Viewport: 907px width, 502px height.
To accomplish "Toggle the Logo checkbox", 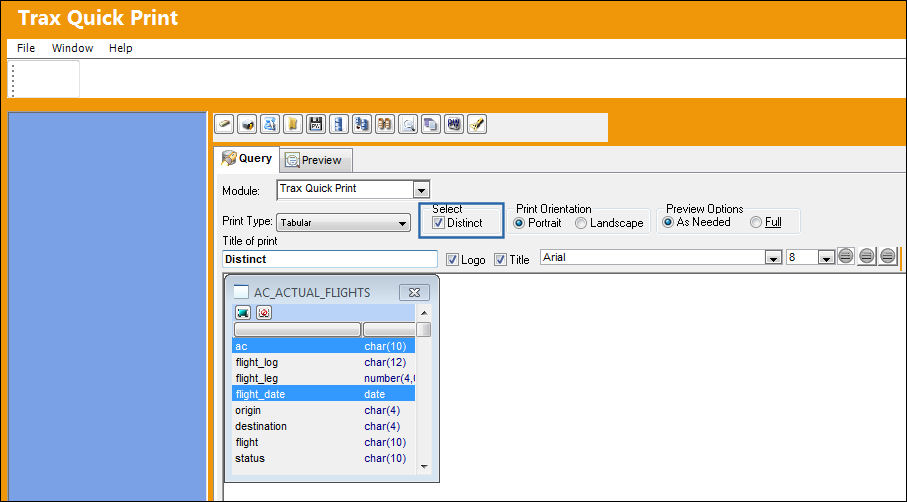I will pyautogui.click(x=452, y=260).
